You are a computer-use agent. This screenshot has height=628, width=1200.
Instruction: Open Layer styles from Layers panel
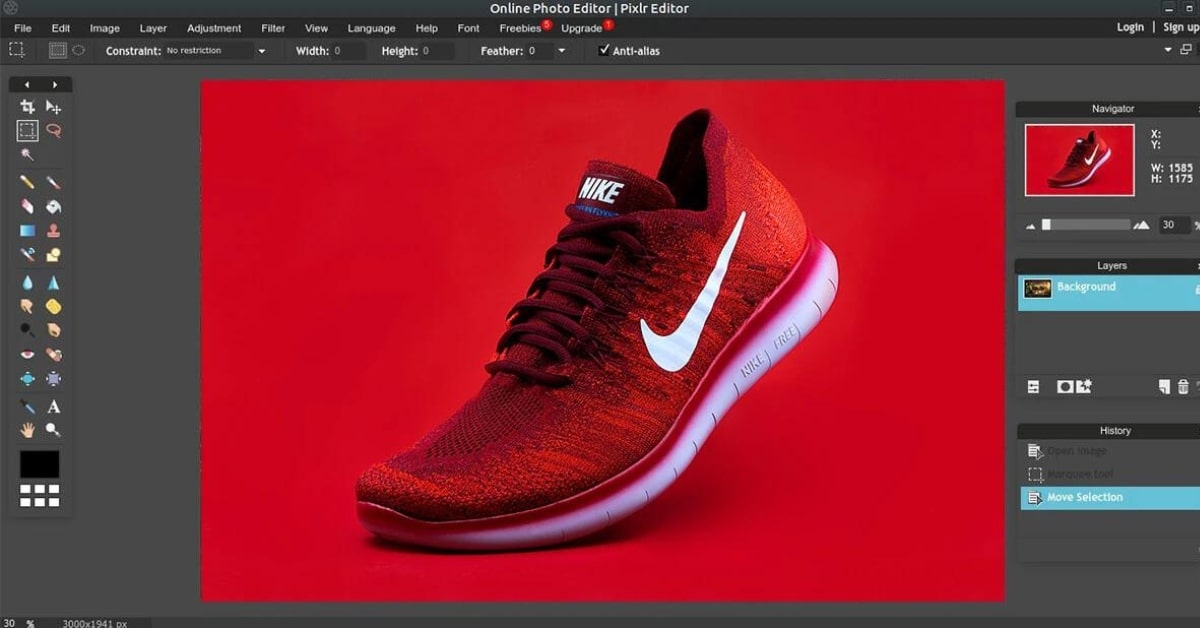(x=1084, y=386)
